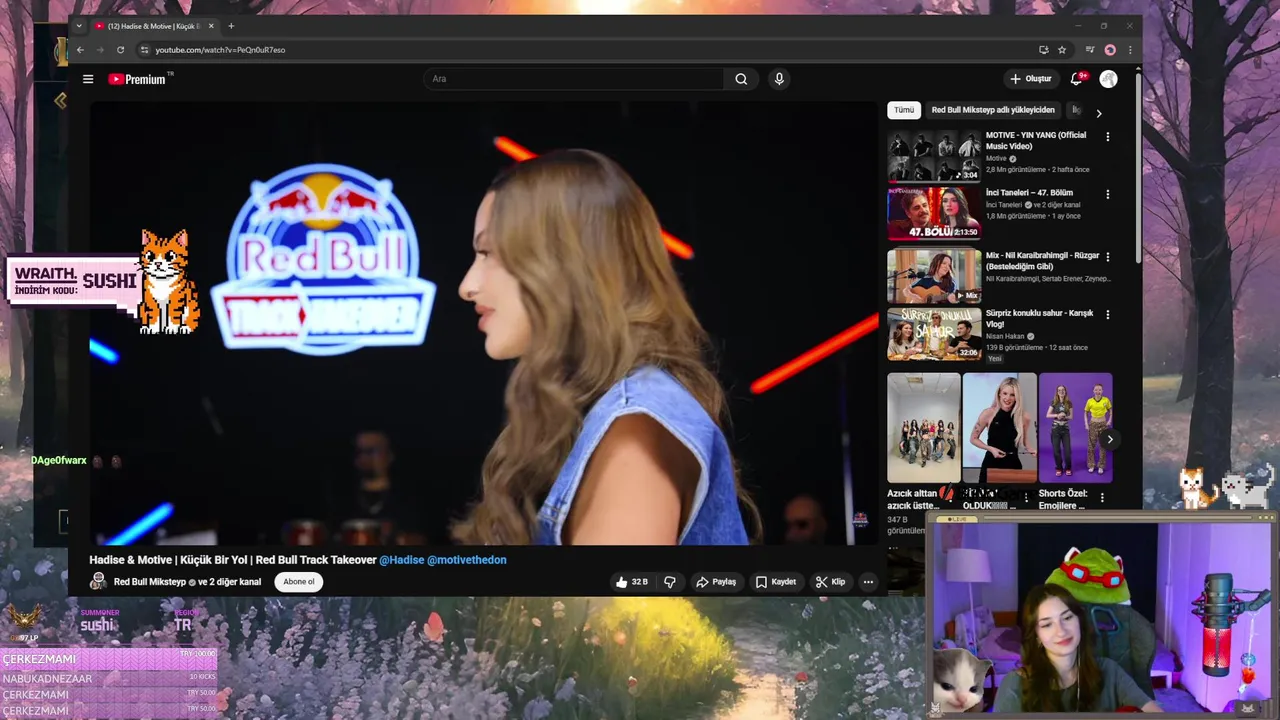This screenshot has height=720, width=1280.
Task: Open options for Azıcık alttan short
Action: tap(949, 497)
